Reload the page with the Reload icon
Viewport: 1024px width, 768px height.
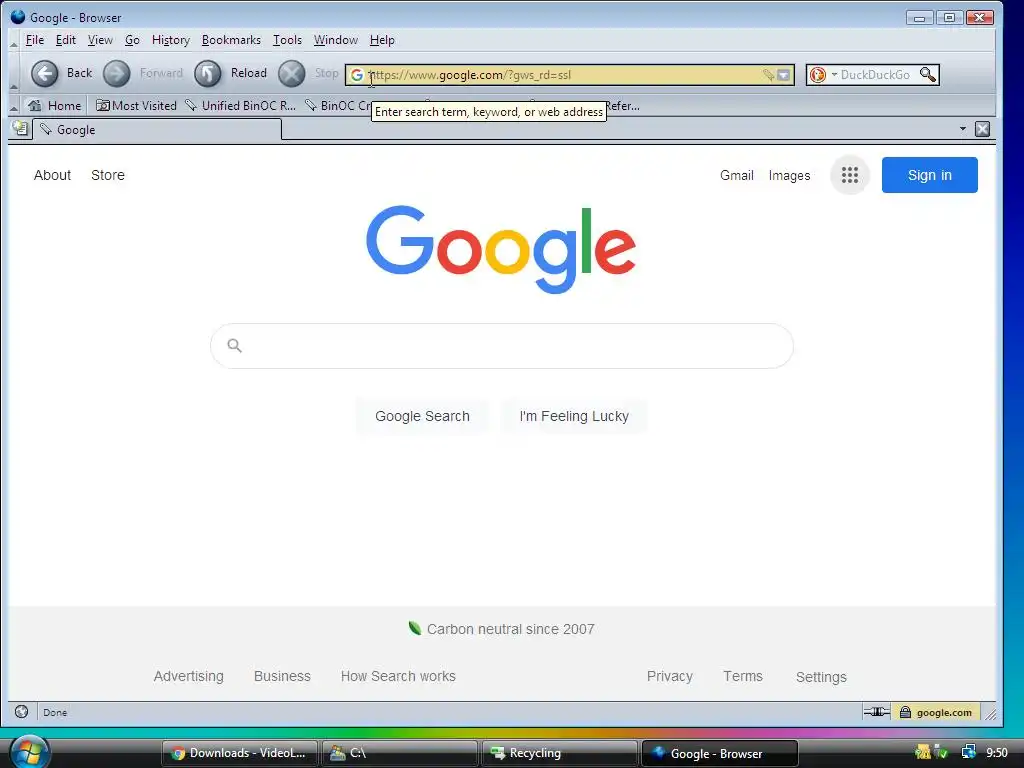(x=208, y=73)
